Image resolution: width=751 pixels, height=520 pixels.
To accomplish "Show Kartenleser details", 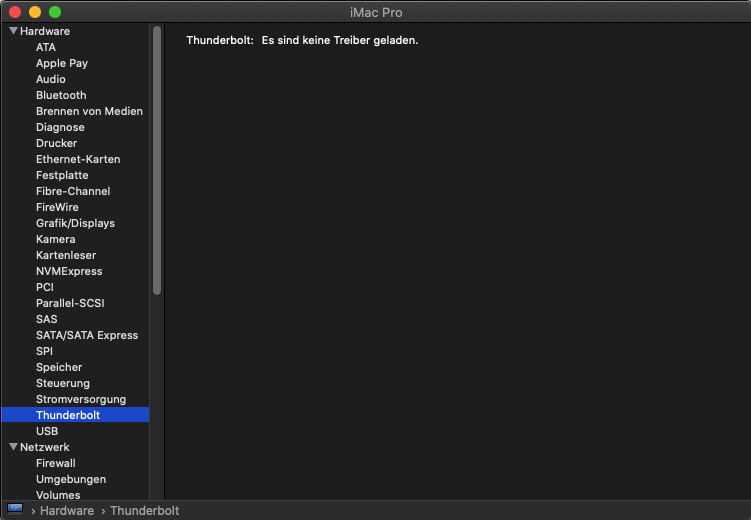I will coord(66,255).
